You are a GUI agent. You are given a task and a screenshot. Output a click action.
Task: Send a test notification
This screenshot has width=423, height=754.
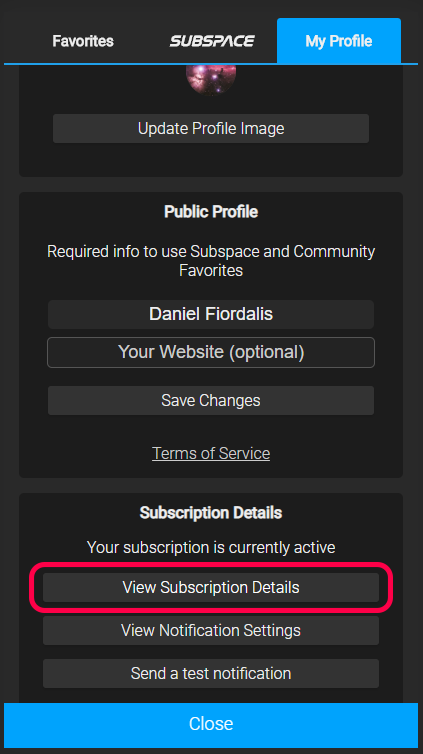[x=211, y=673]
